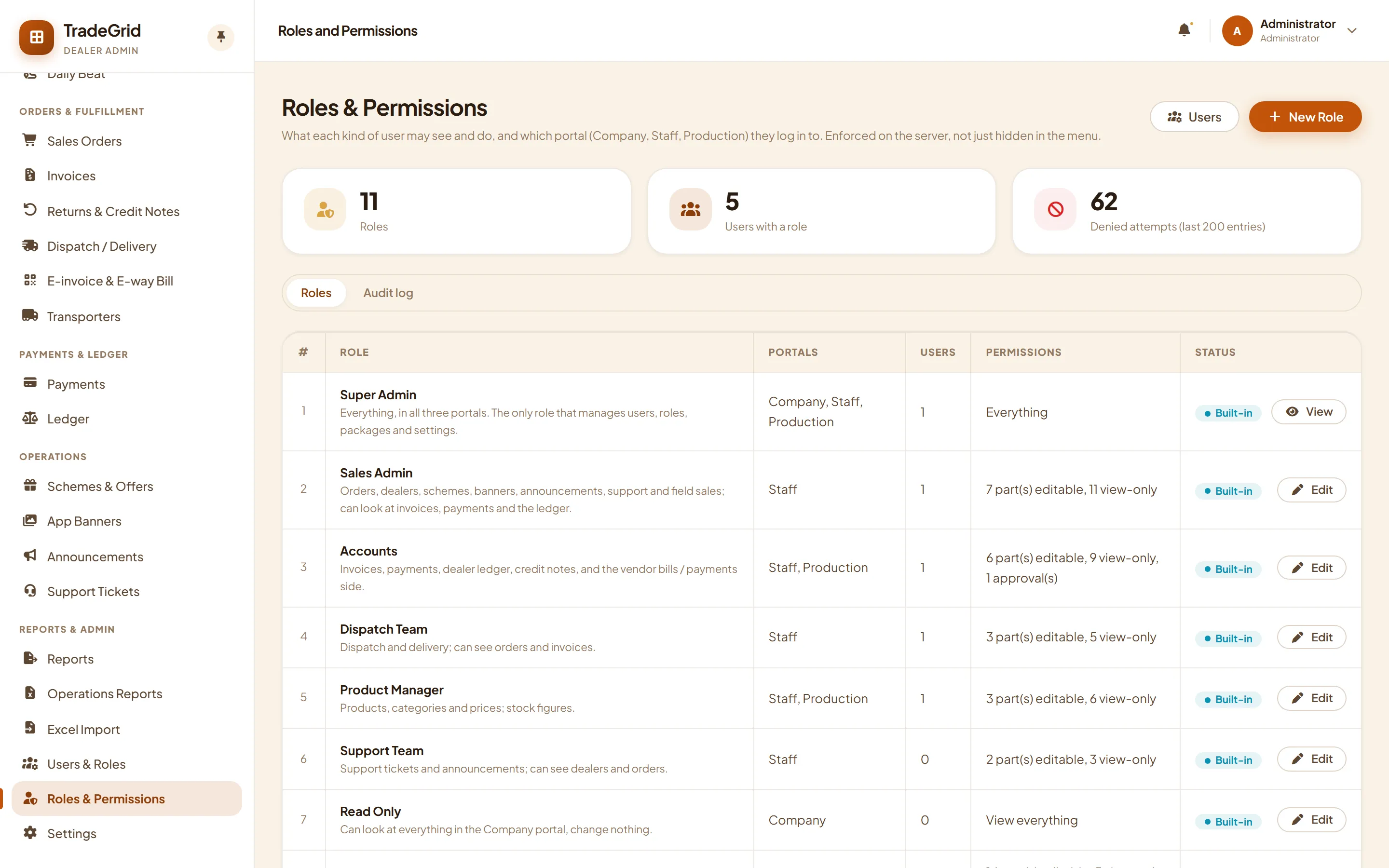Image resolution: width=1389 pixels, height=868 pixels.
Task: Open Sales Orders in the sidebar
Action: 126,141
